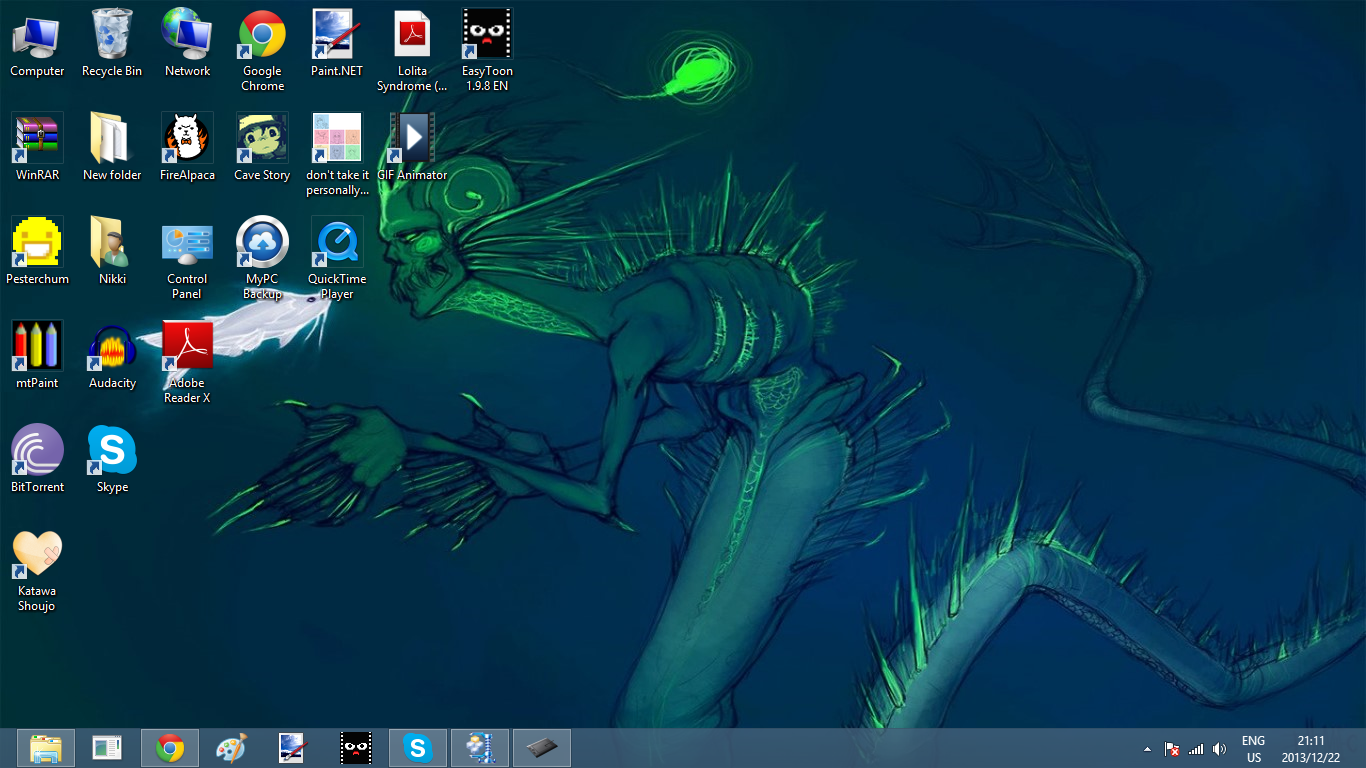Viewport: 1366px width, 768px height.
Task: Select the Nikki user folder icon
Action: (x=112, y=251)
